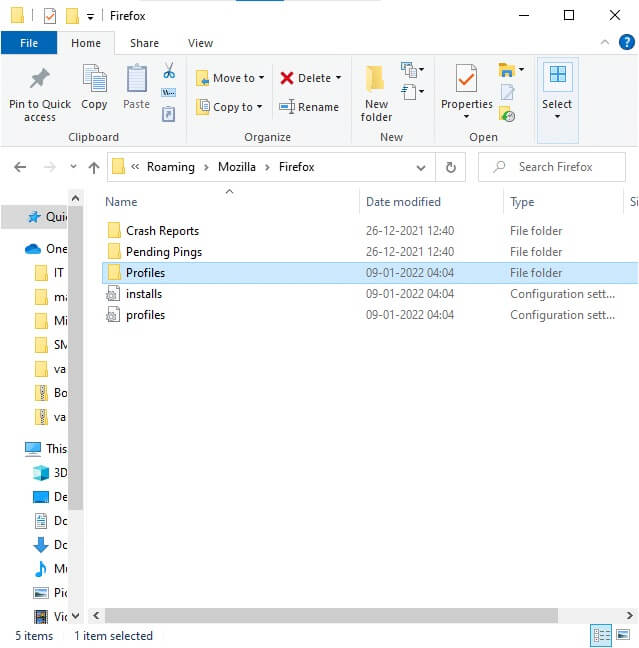Switch to large thumbnails view in status bar
Viewport: 639px width, 648px height.
tap(623, 634)
